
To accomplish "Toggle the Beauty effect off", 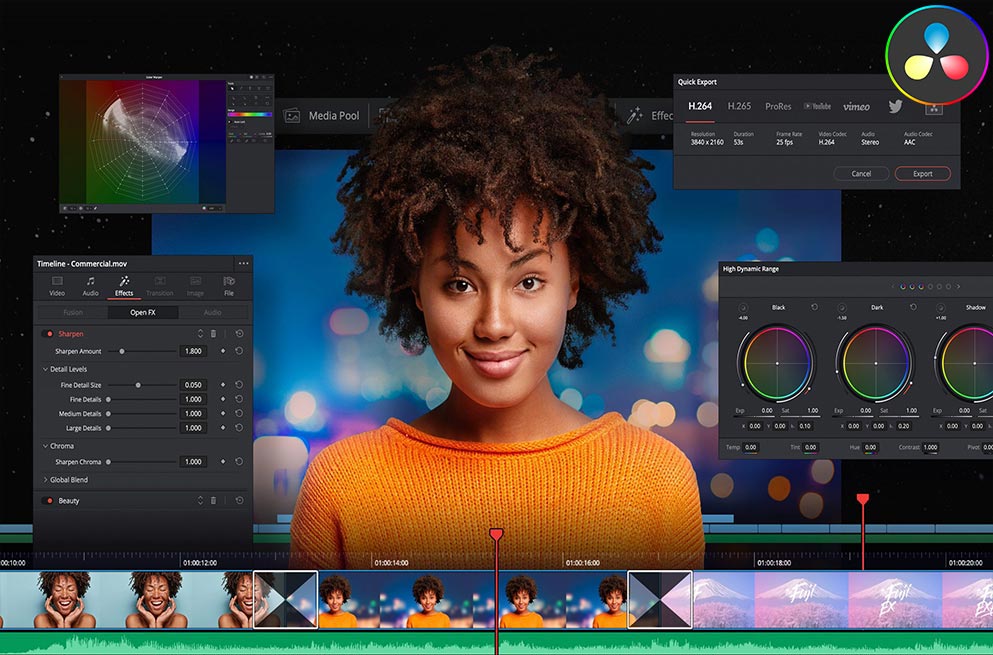I will point(47,500).
